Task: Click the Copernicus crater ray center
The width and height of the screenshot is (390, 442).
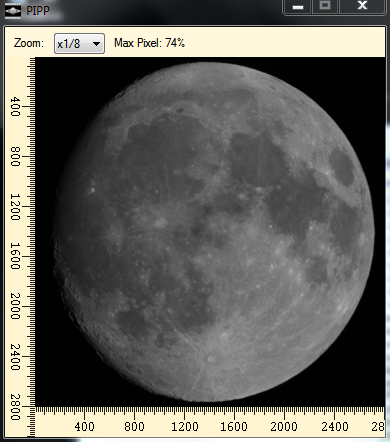Action: [x=161, y=221]
